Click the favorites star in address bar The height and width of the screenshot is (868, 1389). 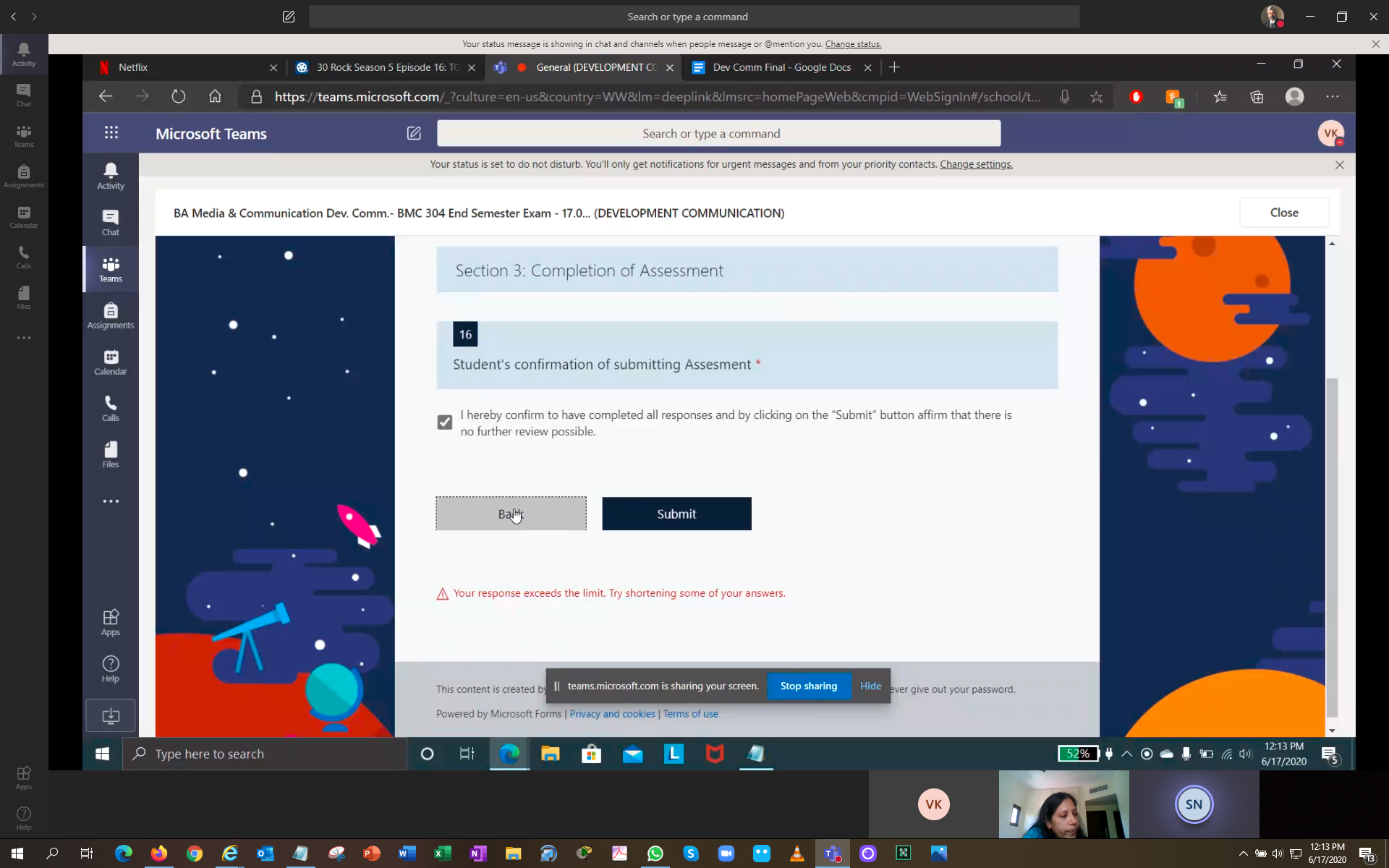point(1096,97)
